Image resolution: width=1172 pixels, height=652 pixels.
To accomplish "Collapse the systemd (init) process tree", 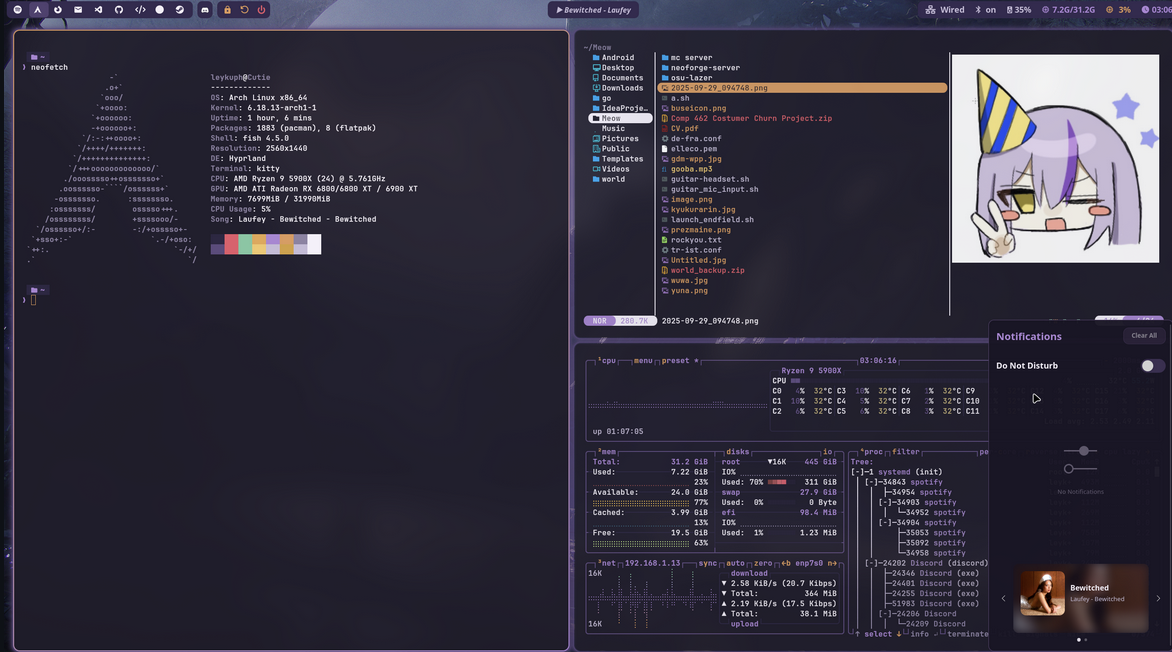I will [859, 472].
